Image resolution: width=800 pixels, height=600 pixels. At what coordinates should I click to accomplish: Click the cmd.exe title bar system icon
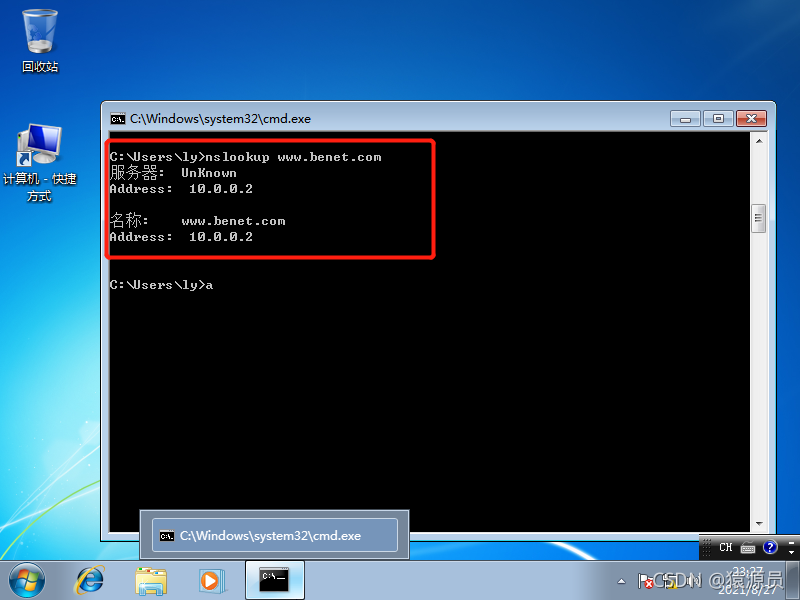tap(118, 119)
